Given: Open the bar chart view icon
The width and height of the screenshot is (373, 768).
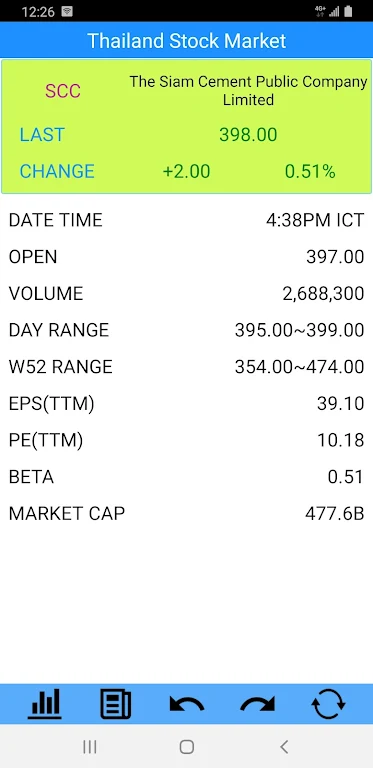Looking at the screenshot, I should pos(45,703).
